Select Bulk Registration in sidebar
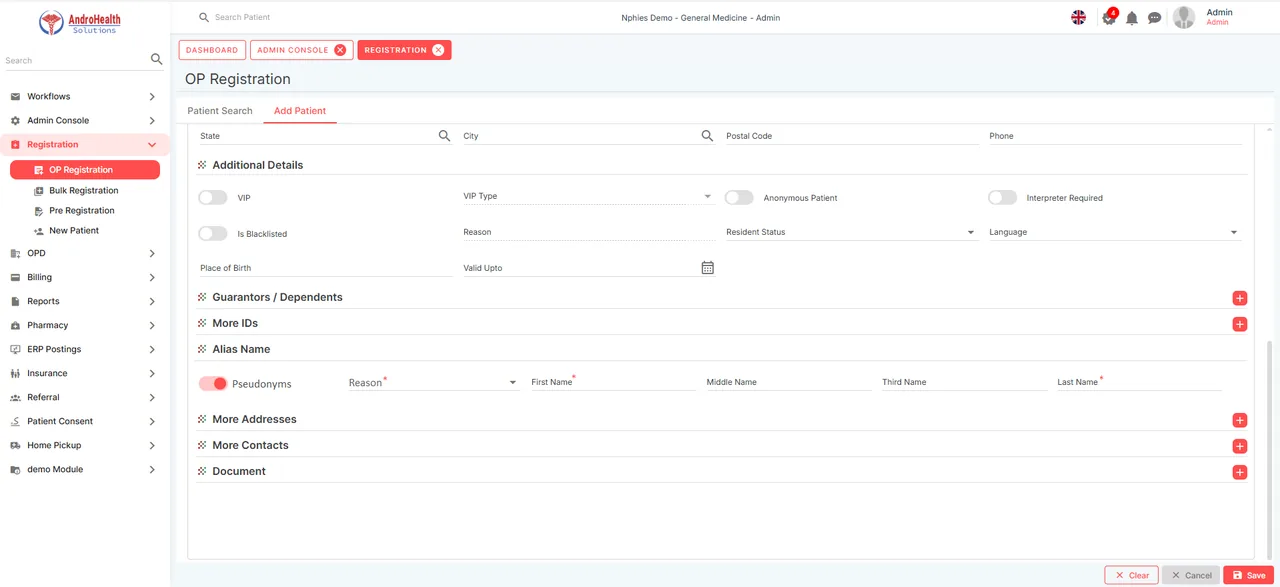The image size is (1280, 587). (83, 191)
